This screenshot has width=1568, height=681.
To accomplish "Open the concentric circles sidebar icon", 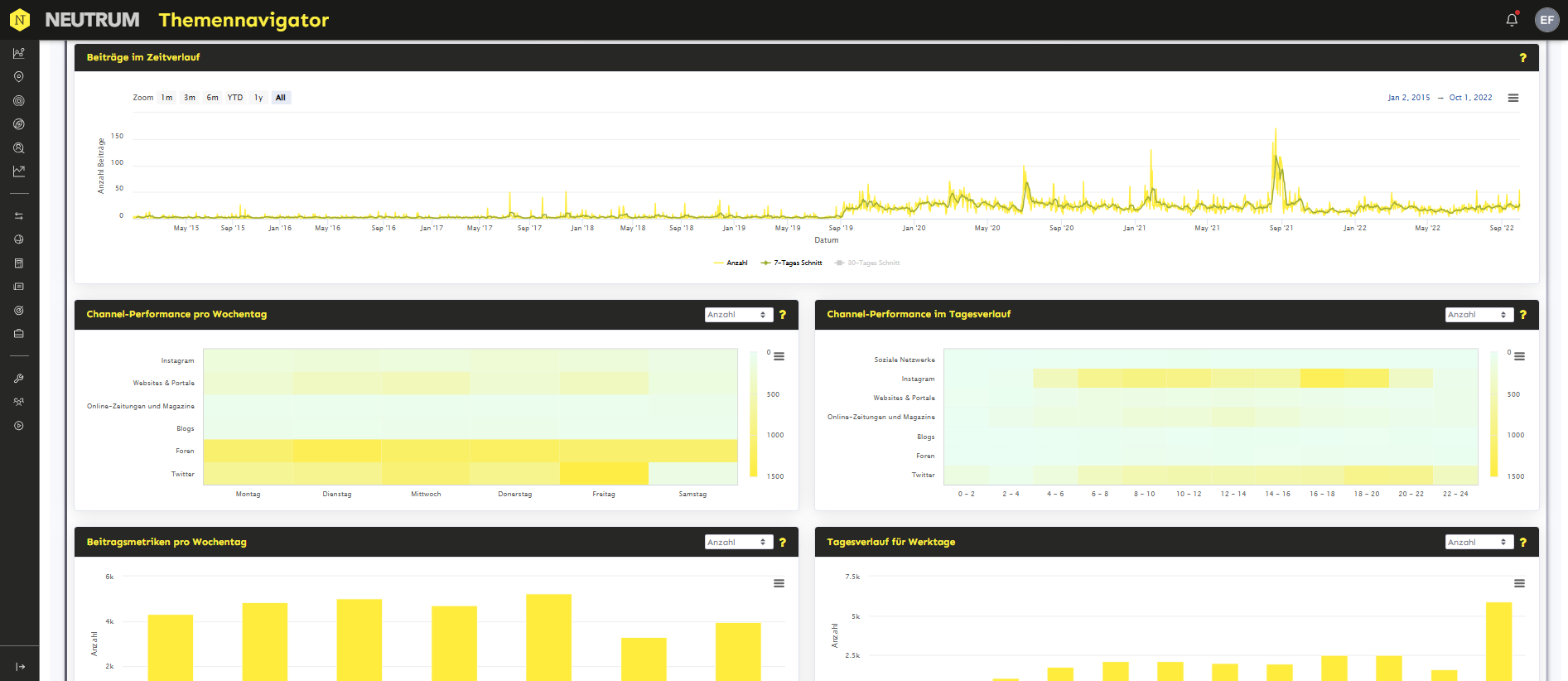I will point(19,101).
